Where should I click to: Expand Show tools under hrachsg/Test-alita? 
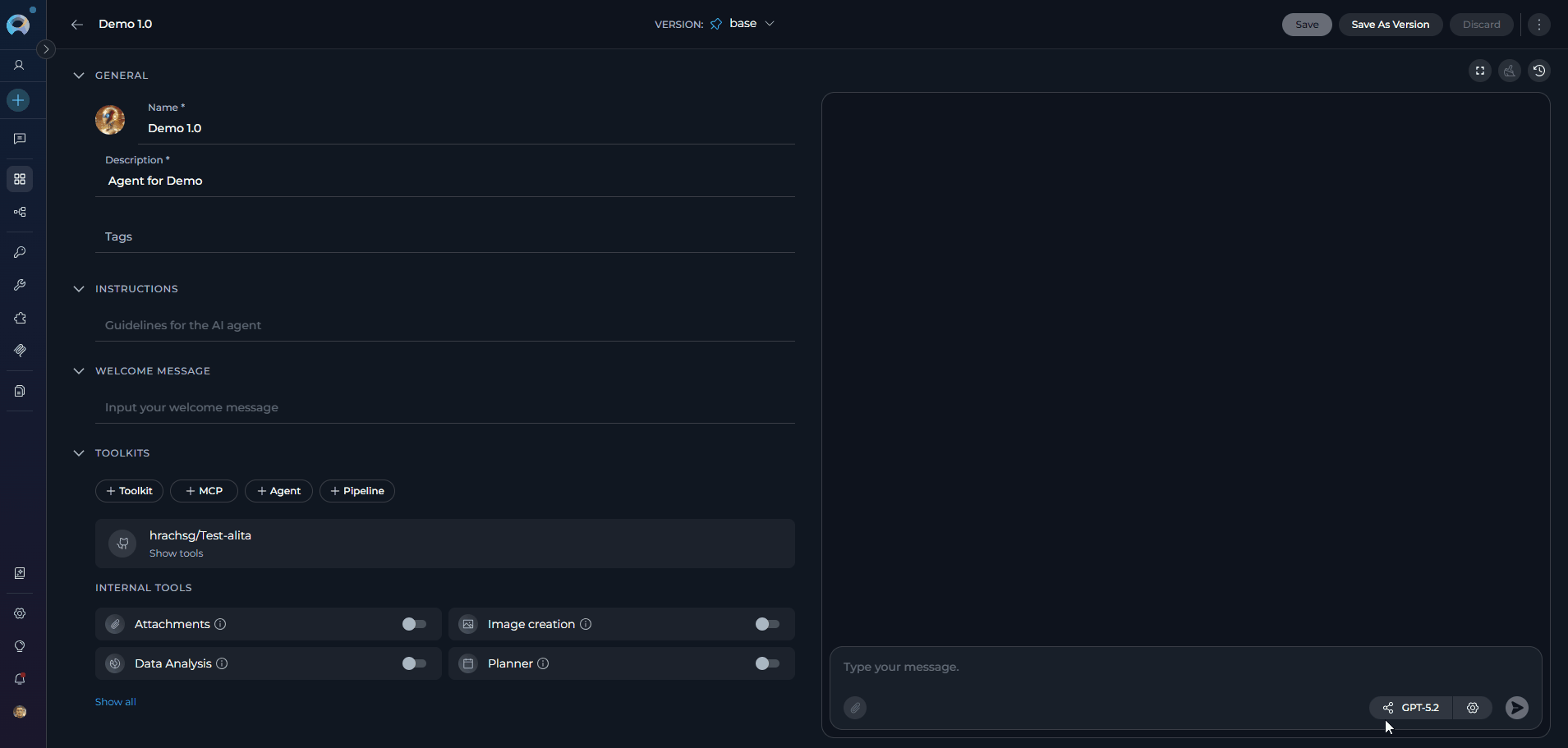pos(176,553)
